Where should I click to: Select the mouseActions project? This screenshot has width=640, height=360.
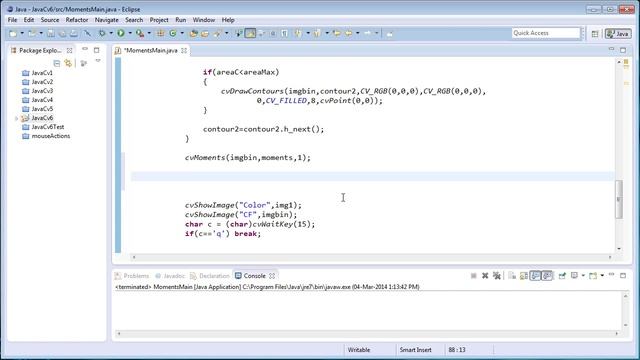click(51, 136)
